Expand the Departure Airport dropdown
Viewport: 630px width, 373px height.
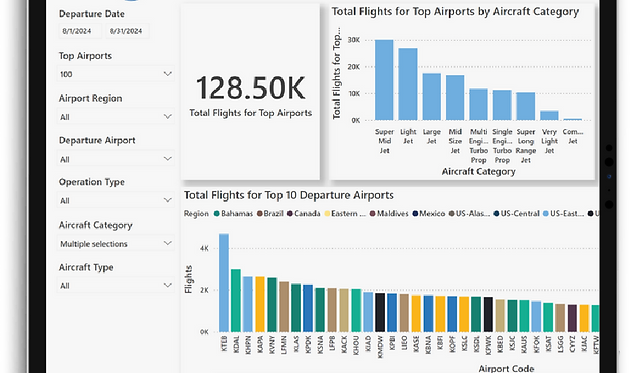(116, 159)
